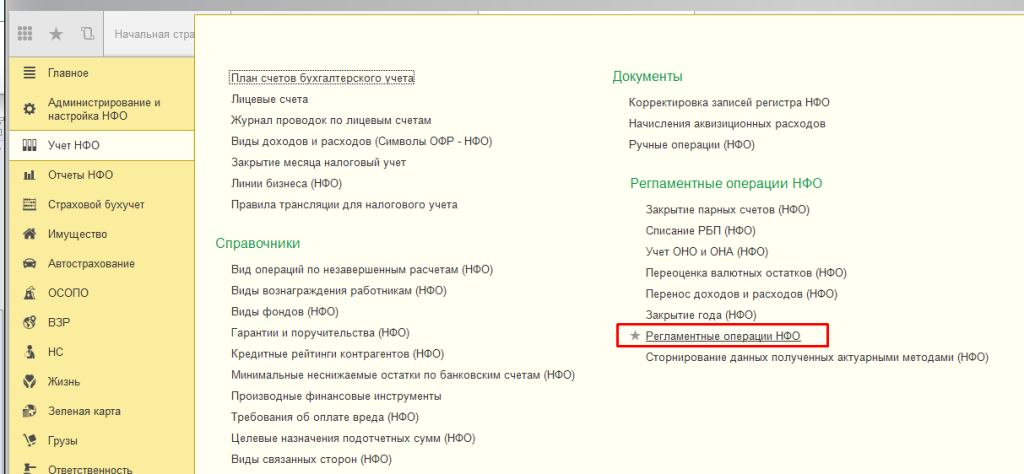Go to Автострахование car icon section
The height and width of the screenshot is (474, 1024).
(x=29, y=263)
